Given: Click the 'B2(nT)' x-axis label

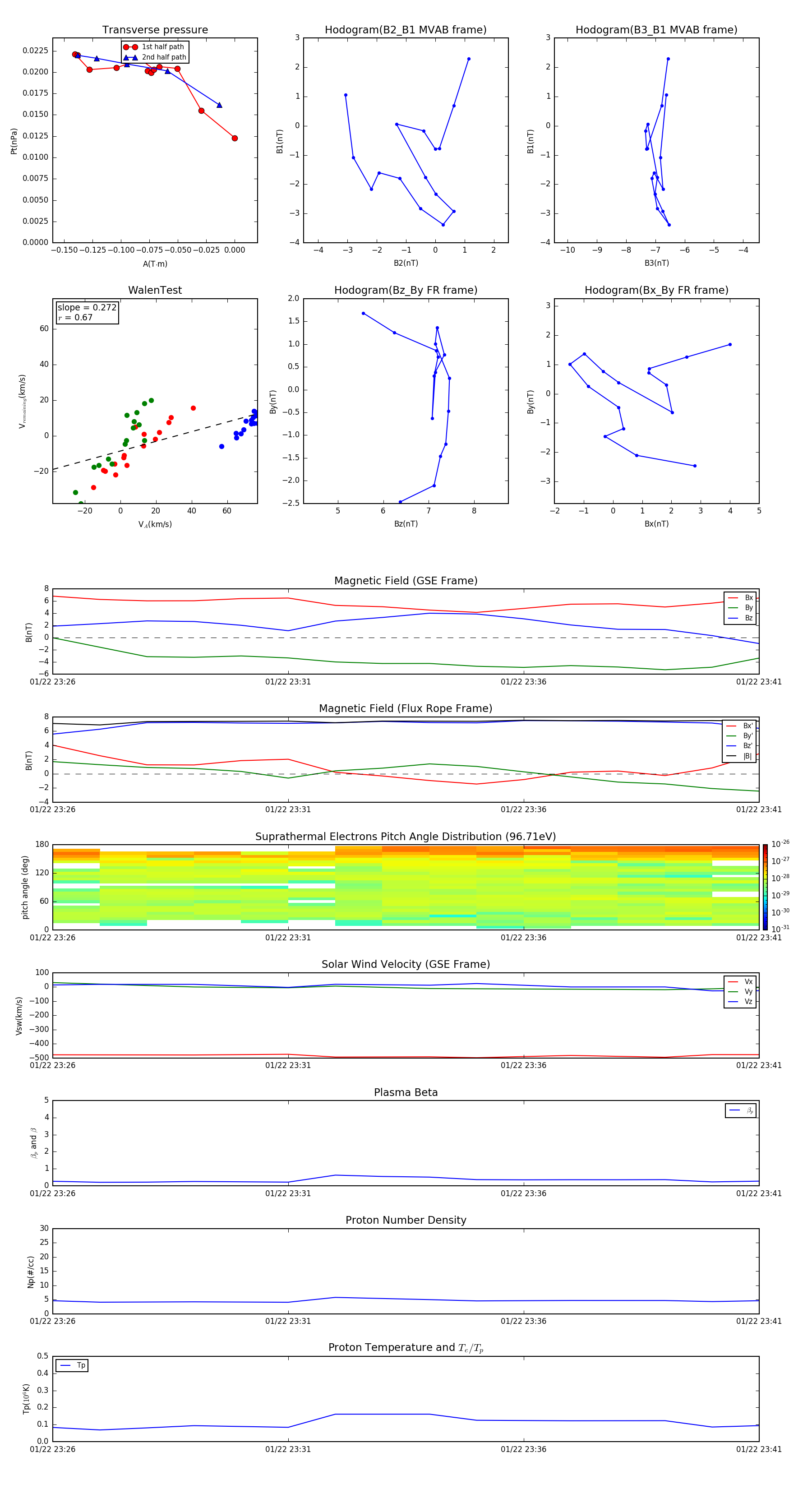Looking at the screenshot, I should tap(406, 263).
